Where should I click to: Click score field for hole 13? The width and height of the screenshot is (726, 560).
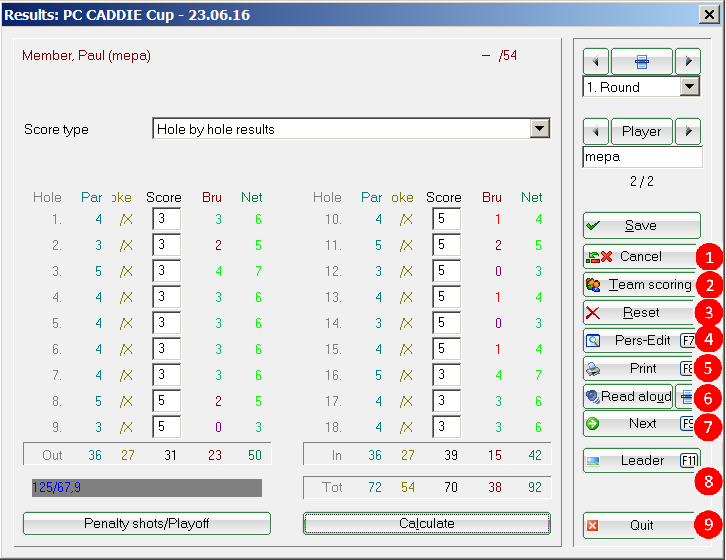pyautogui.click(x=447, y=296)
